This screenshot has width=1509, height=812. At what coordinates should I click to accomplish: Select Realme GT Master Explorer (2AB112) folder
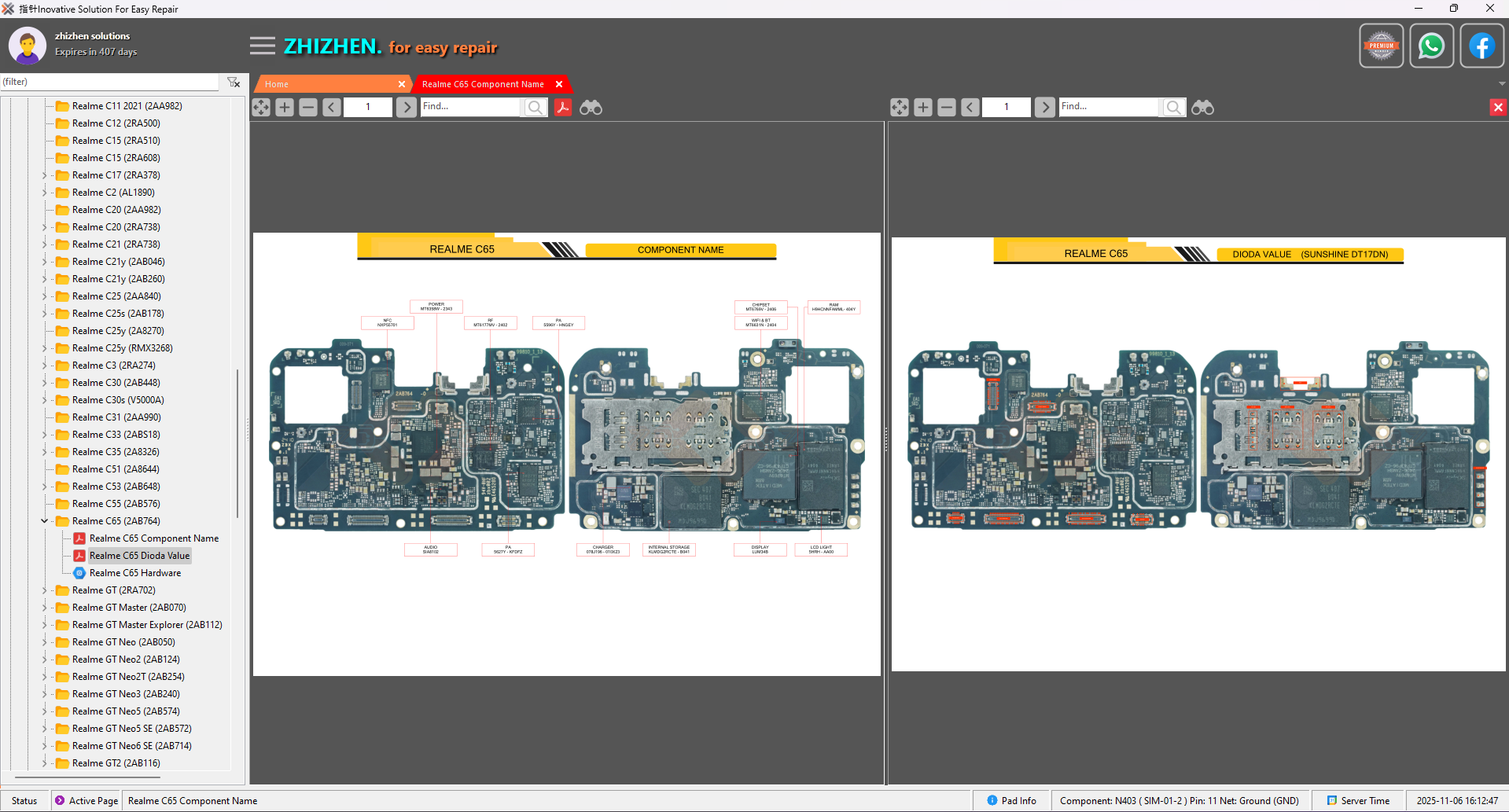(147, 625)
